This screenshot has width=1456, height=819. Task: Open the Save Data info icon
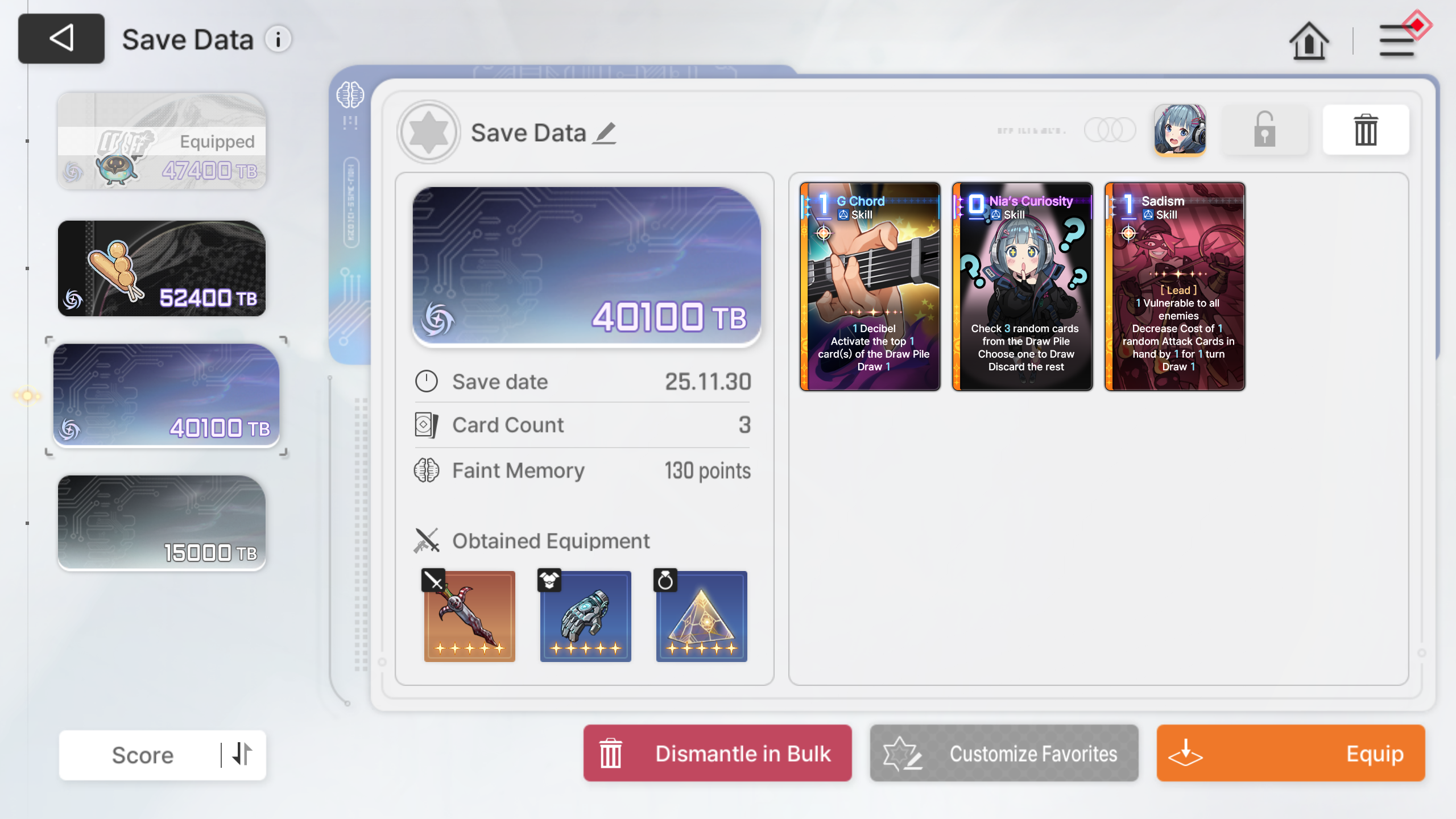tap(278, 39)
